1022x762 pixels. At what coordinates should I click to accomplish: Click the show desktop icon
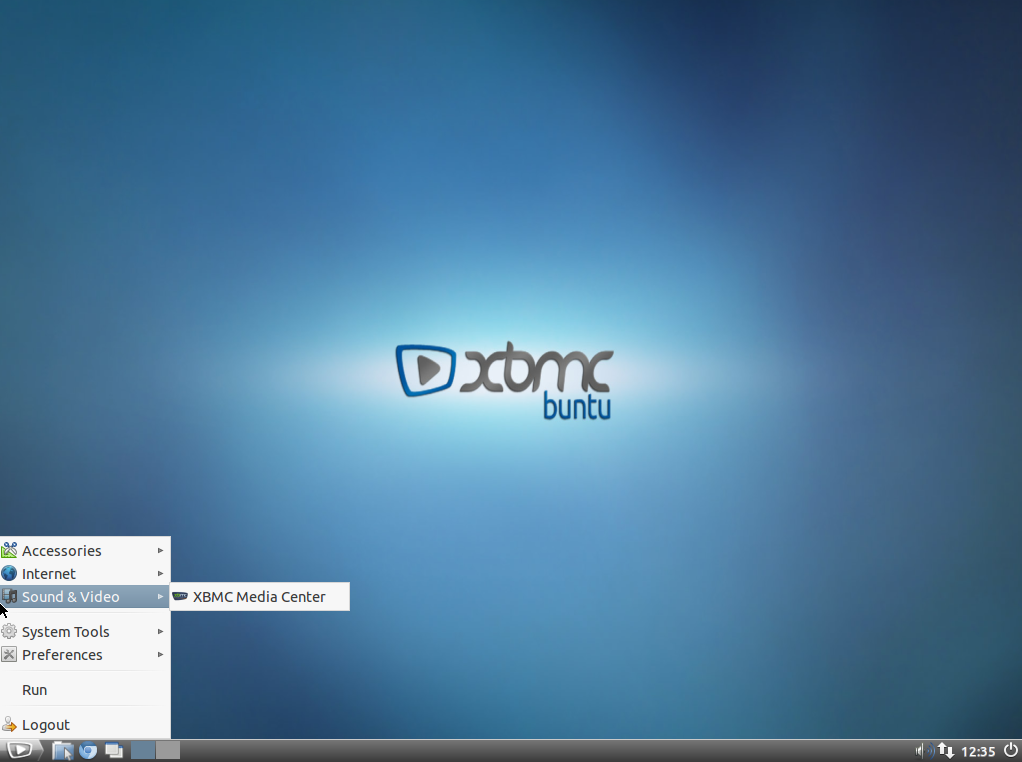113,749
